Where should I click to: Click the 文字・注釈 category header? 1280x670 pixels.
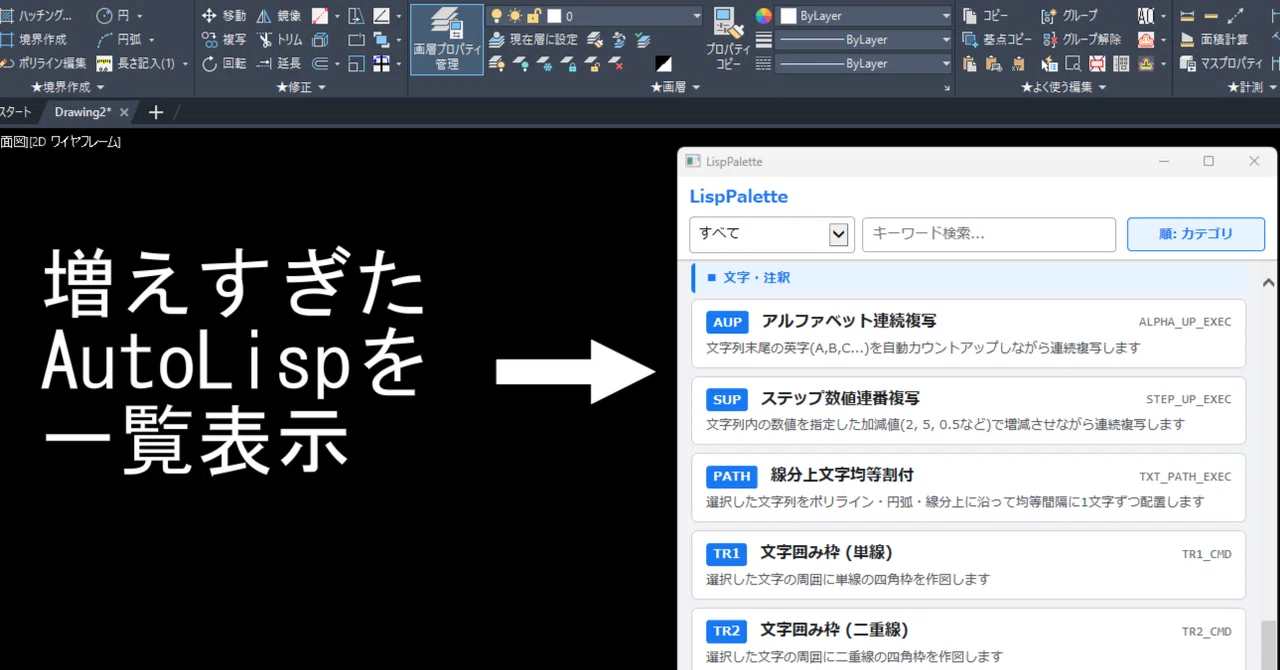(968, 277)
